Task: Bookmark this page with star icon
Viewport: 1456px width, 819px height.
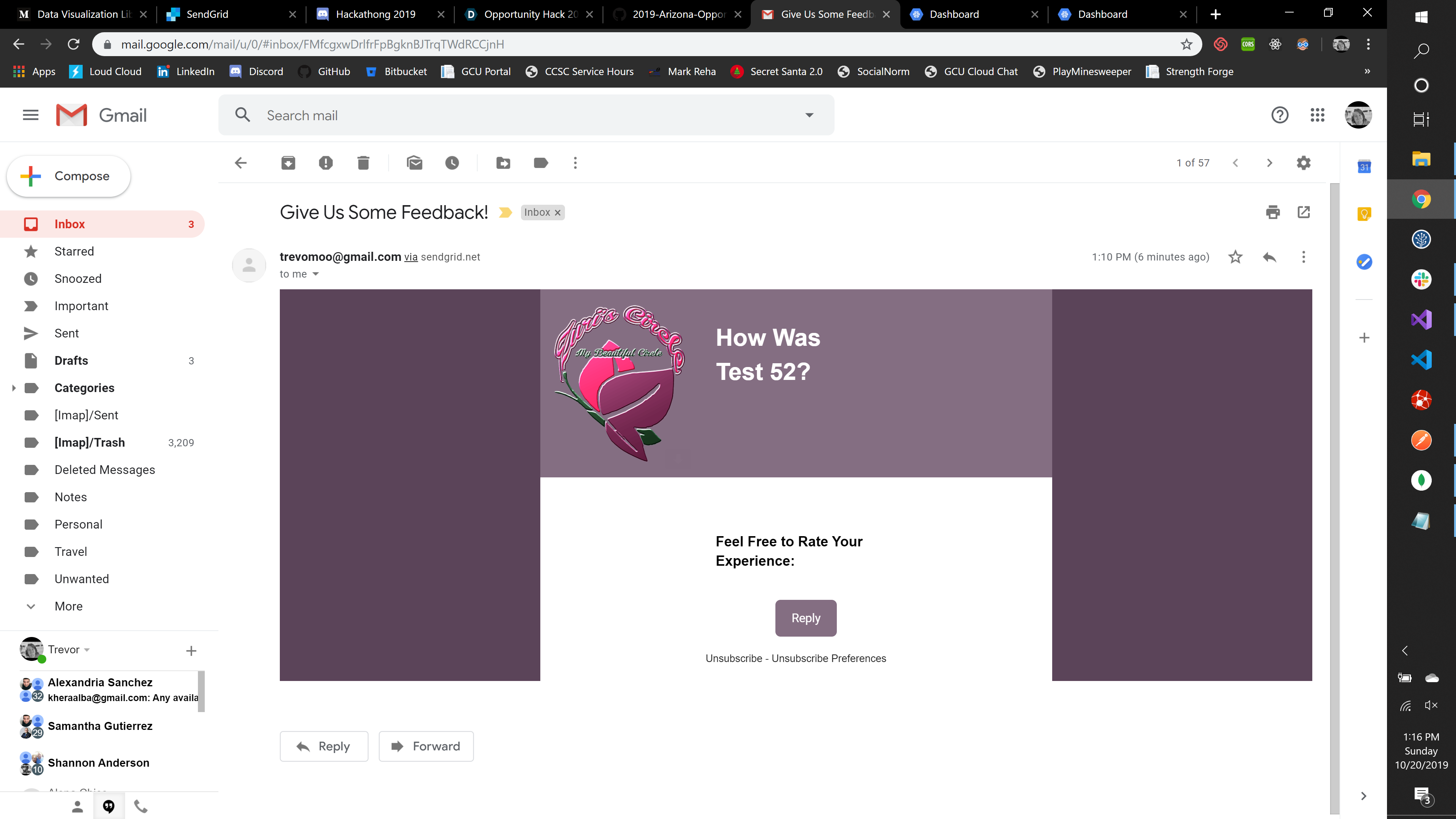Action: [1186, 44]
